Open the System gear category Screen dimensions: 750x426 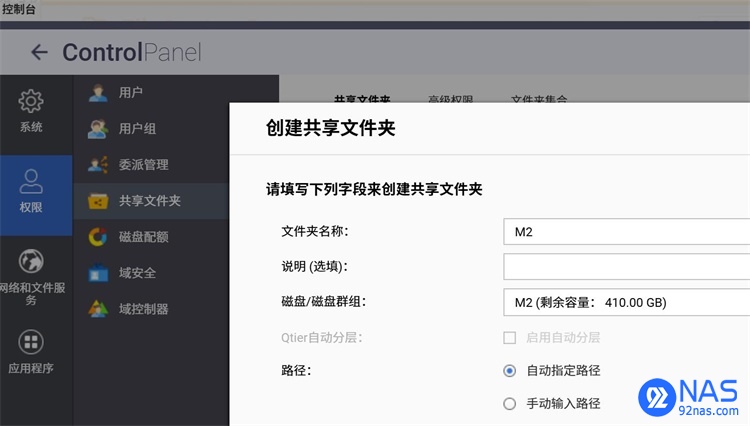[31, 101]
